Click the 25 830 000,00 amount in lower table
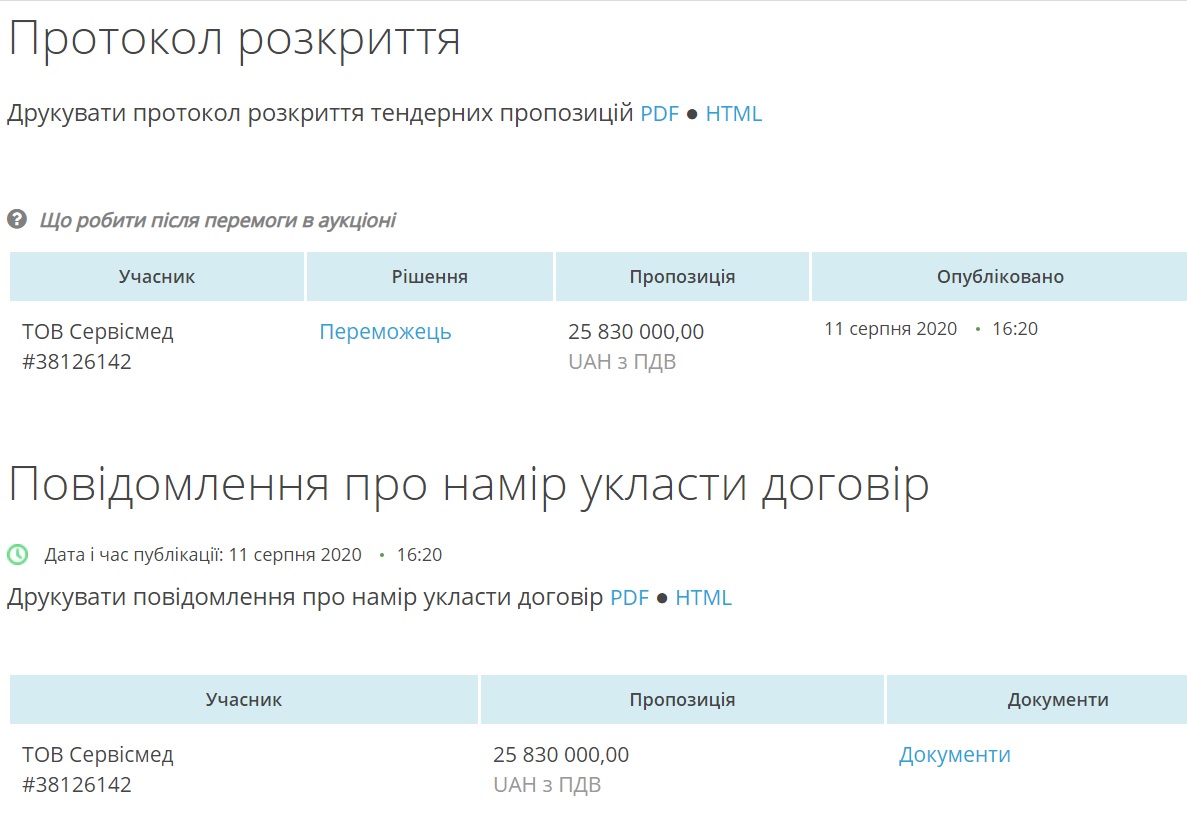 [561, 755]
